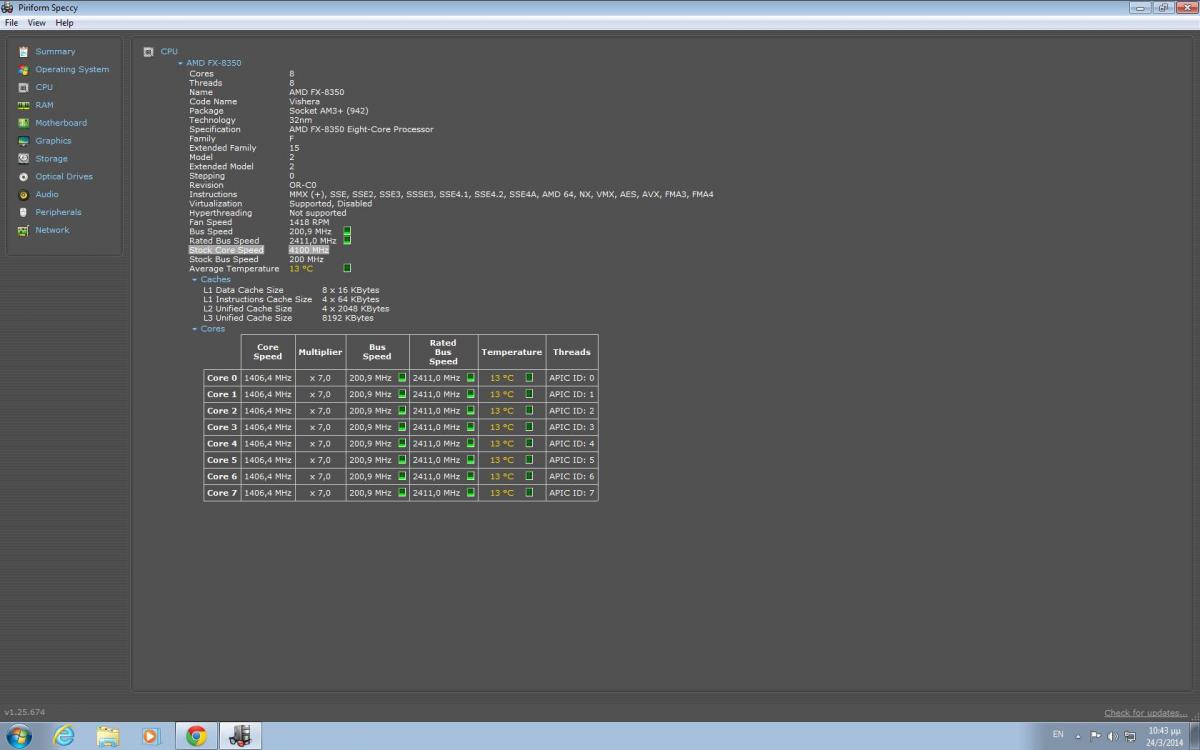This screenshot has height=750, width=1200.
Task: Collapse the Caches section
Action: click(195, 280)
